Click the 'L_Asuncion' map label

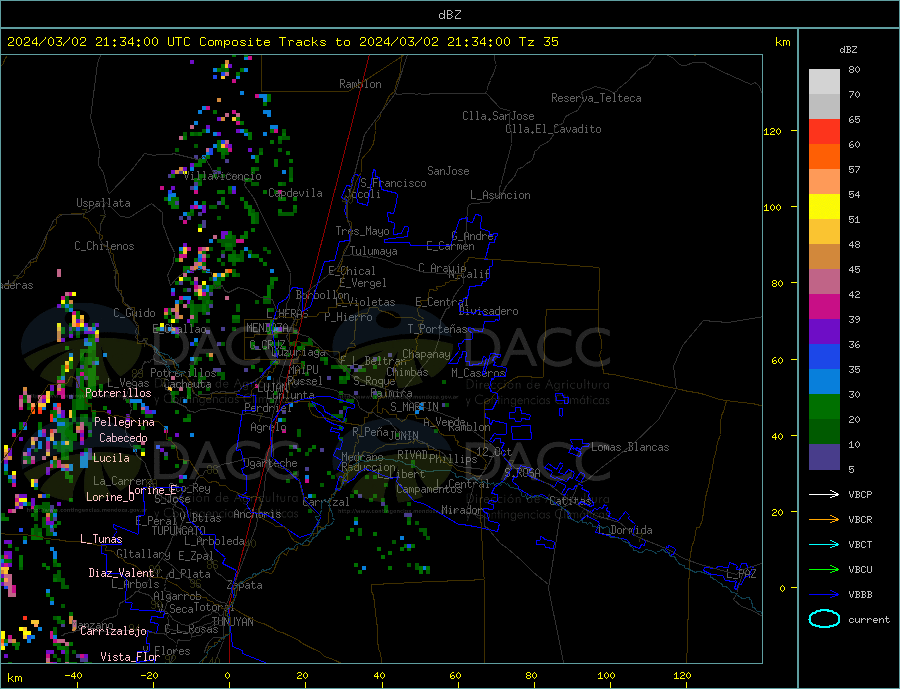pyautogui.click(x=500, y=195)
